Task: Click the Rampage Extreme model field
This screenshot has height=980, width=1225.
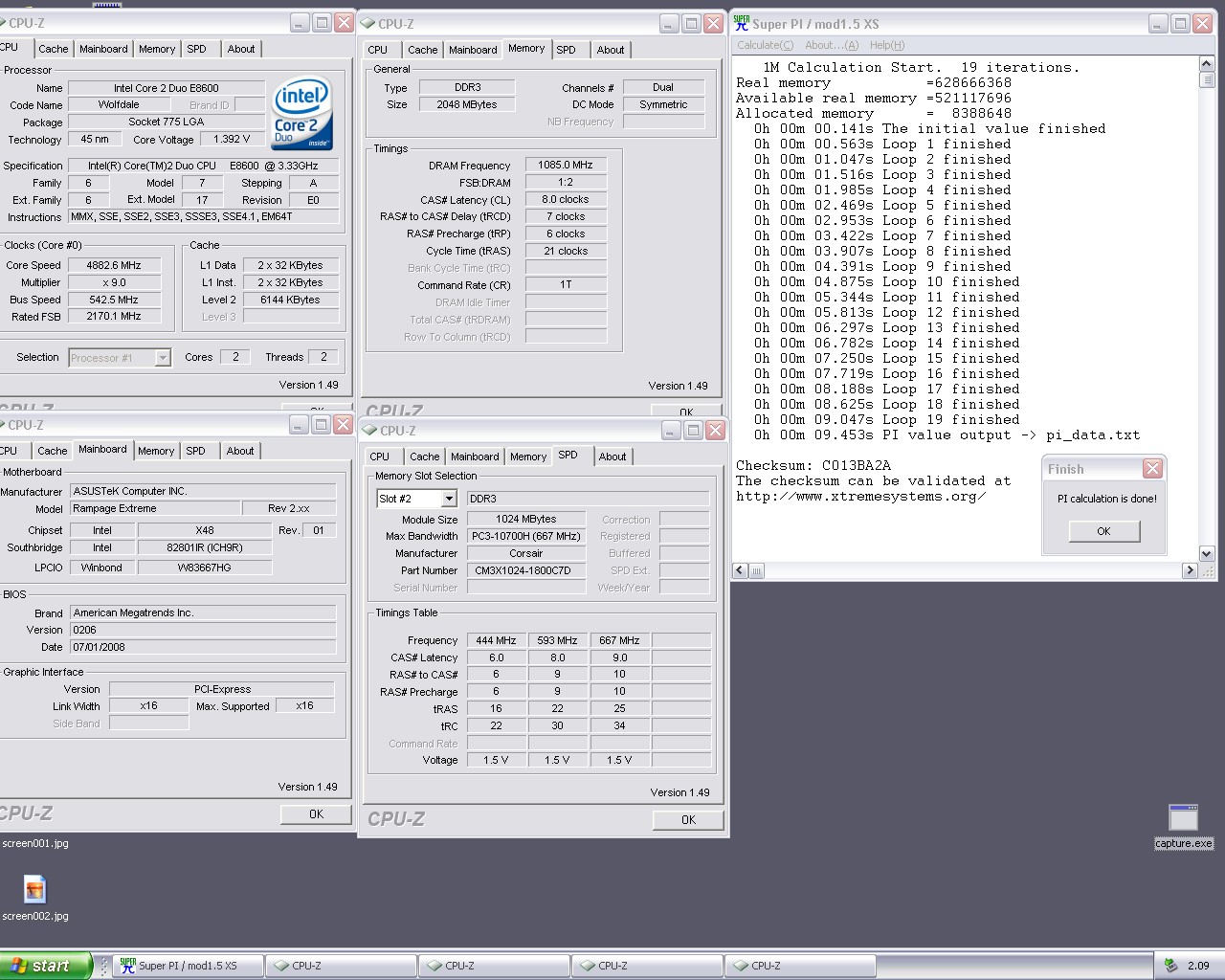Action: tap(155, 508)
